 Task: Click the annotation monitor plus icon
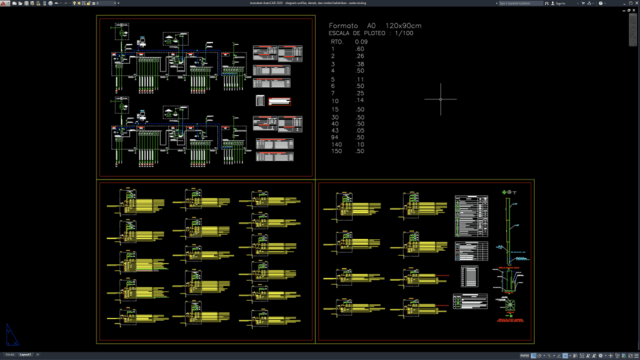click(611, 356)
